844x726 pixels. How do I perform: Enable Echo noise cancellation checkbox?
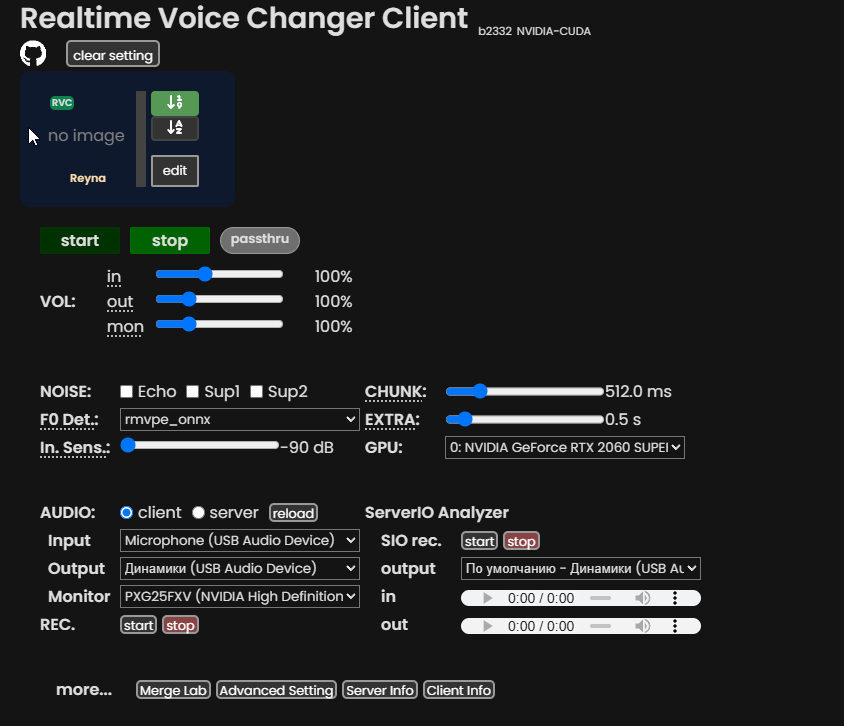[126, 391]
